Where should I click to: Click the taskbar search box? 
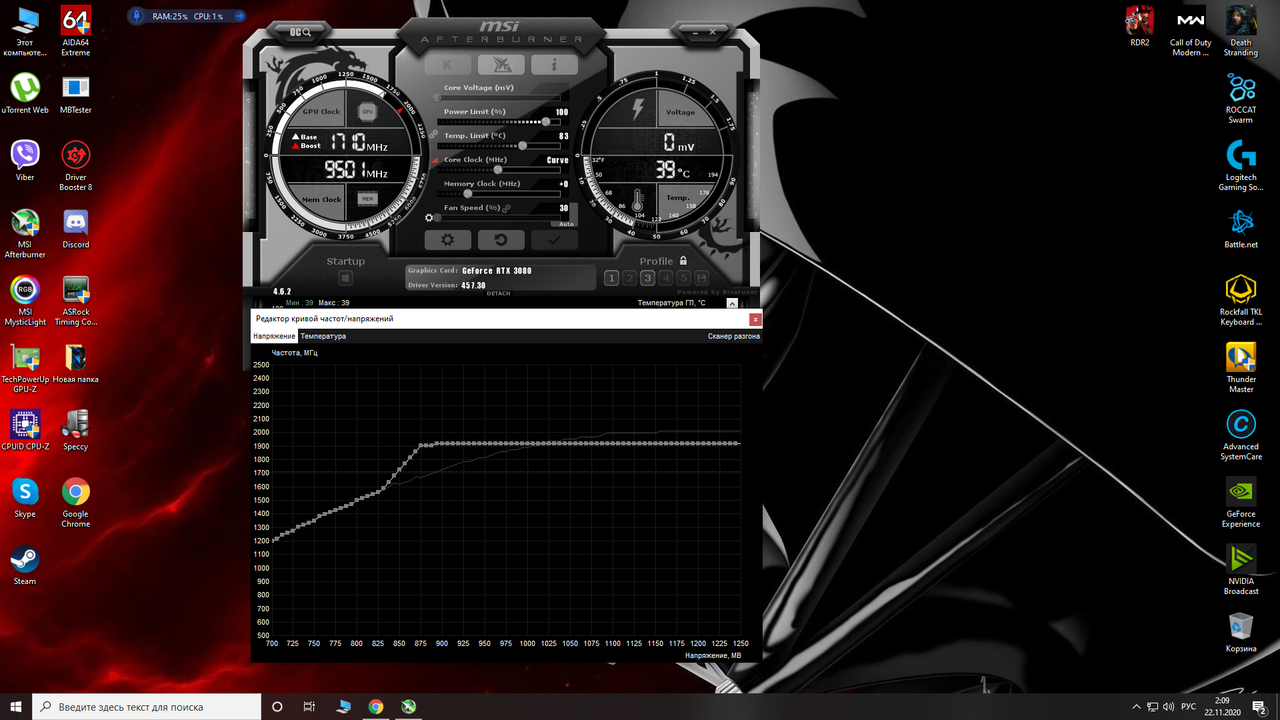pos(147,706)
